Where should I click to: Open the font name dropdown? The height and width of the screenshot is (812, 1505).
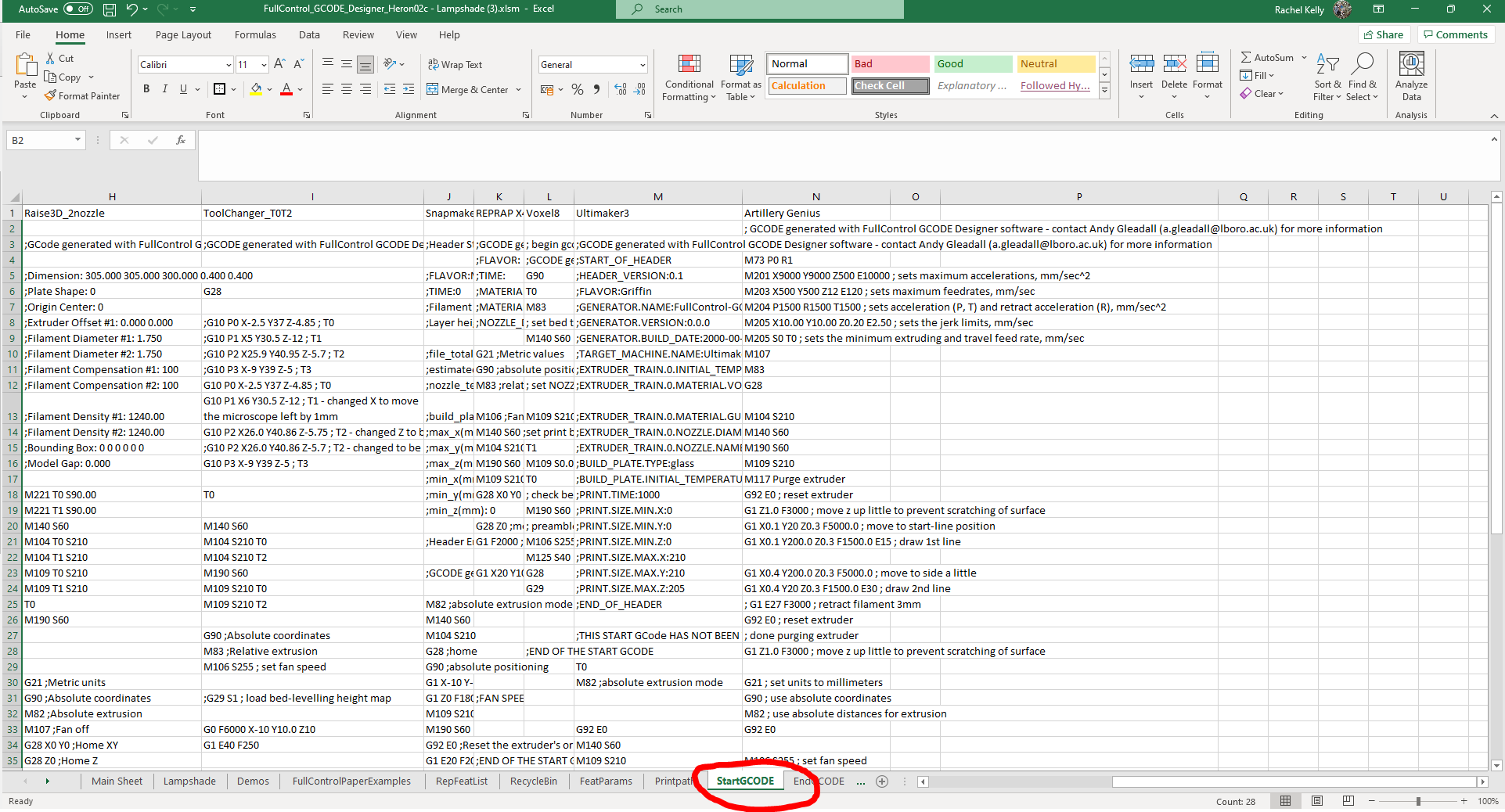pyautogui.click(x=229, y=65)
